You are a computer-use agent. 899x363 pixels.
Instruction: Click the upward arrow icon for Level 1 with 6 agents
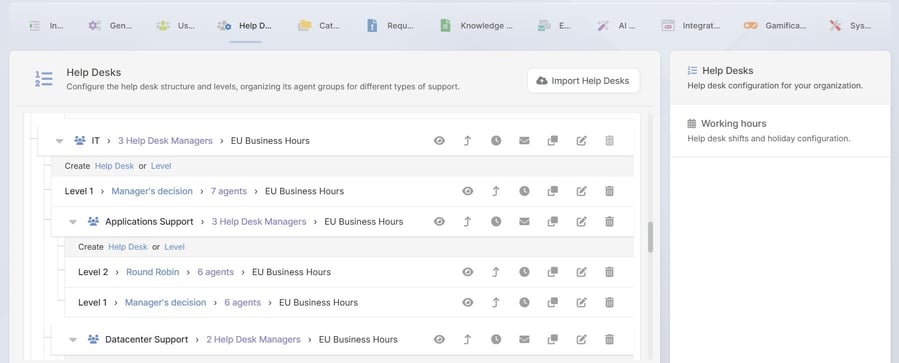pos(496,302)
